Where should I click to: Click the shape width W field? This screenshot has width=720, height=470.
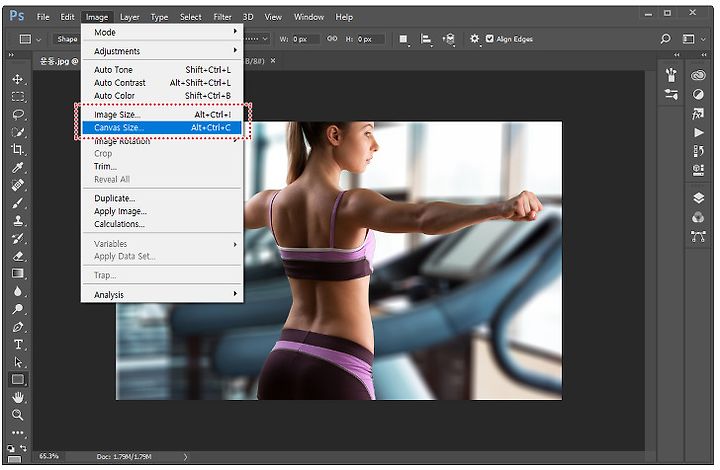pos(305,39)
